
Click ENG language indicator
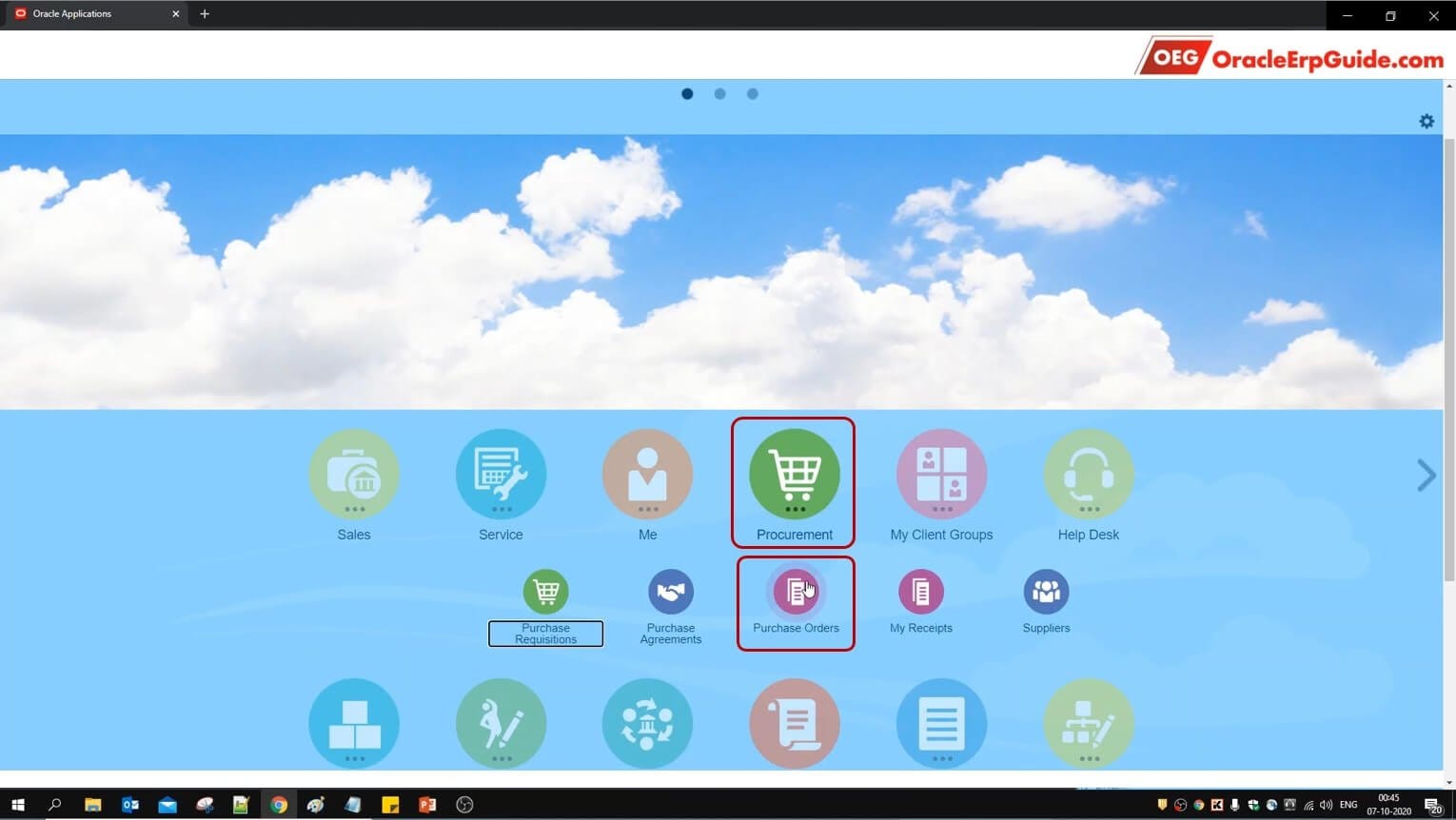1348,805
